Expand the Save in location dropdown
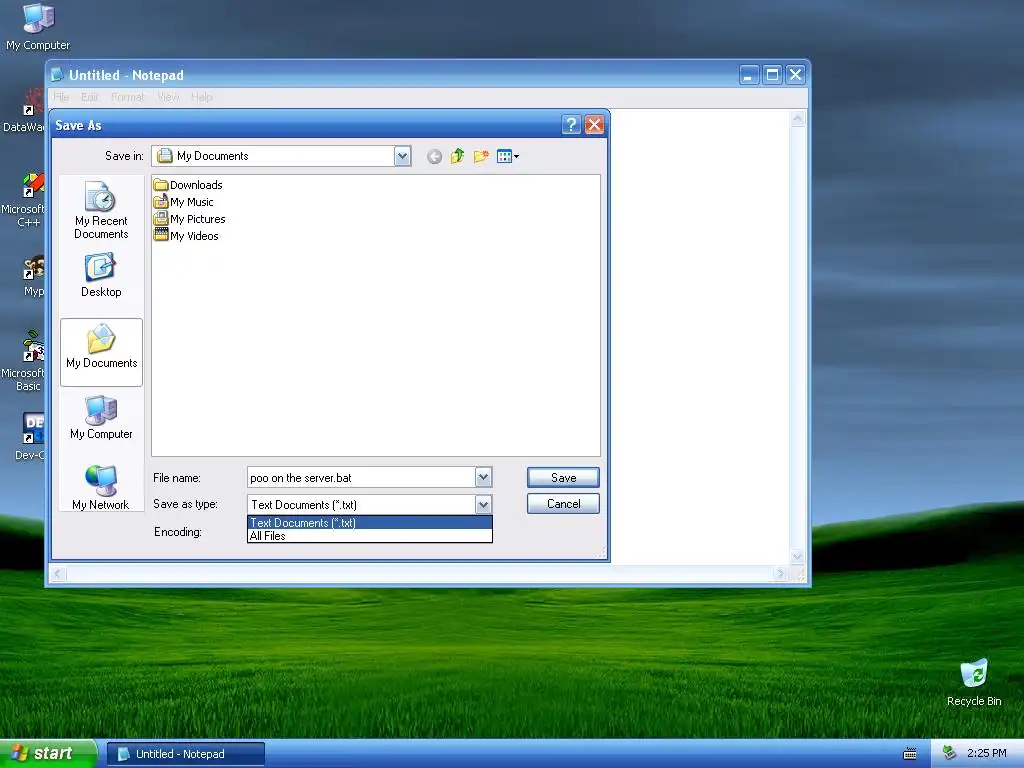Image resolution: width=1024 pixels, height=768 pixels. click(402, 156)
